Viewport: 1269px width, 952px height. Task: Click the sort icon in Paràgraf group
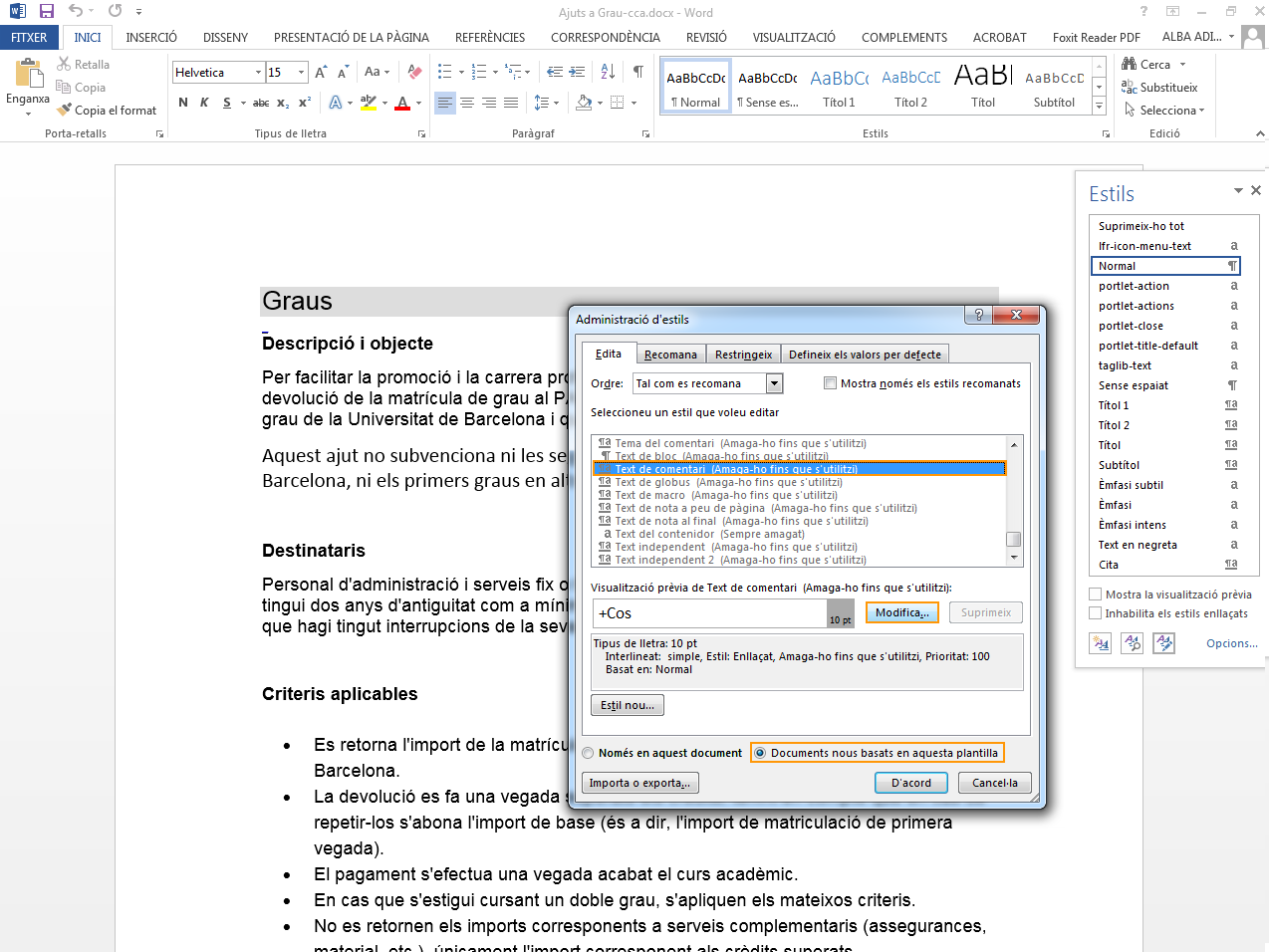coord(608,72)
